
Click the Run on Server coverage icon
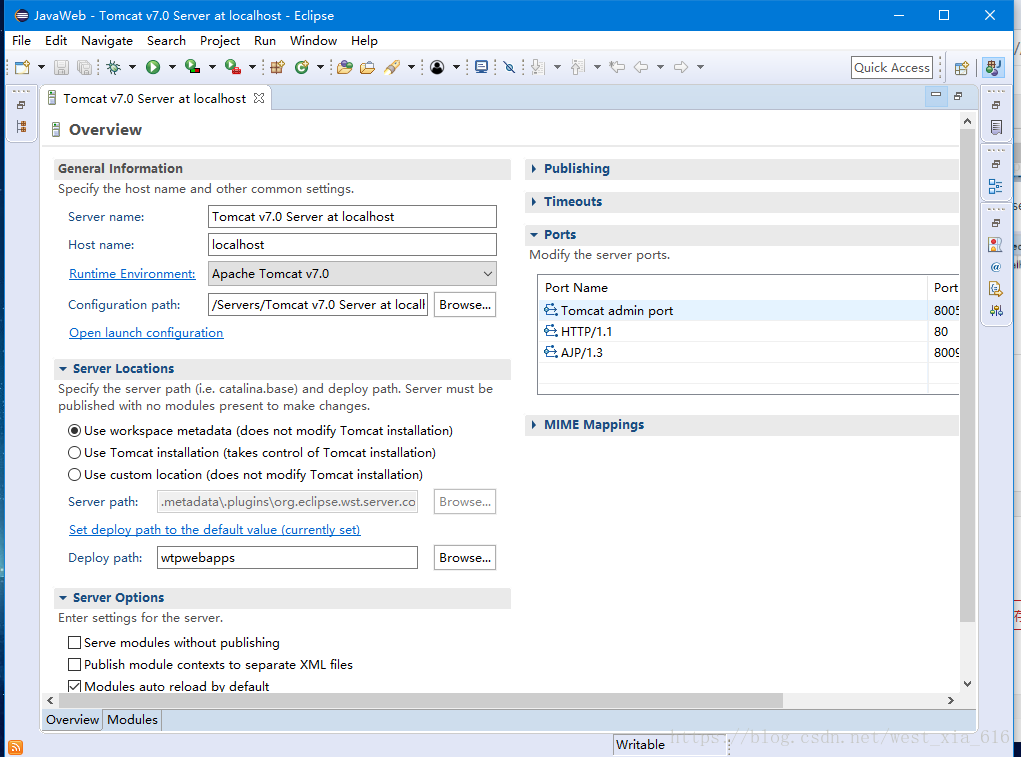192,67
